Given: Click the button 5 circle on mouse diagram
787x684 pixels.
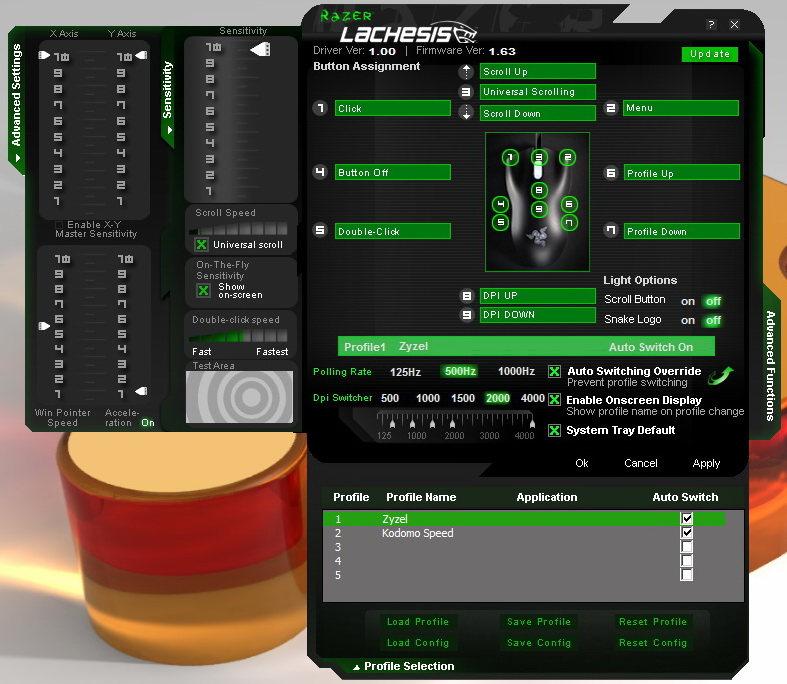Looking at the screenshot, I should point(500,222).
